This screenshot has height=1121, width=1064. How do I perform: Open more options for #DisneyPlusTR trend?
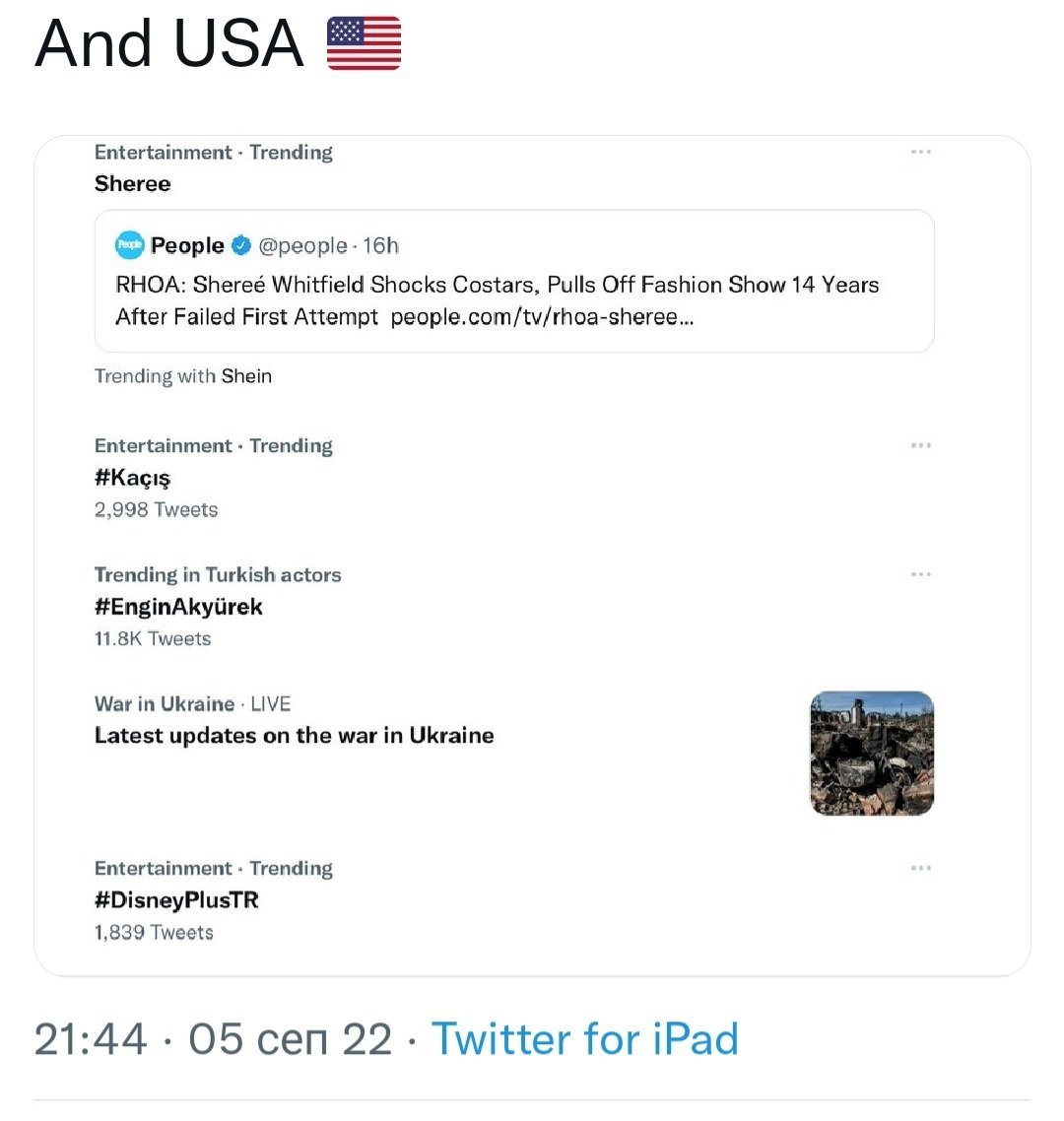[920, 869]
